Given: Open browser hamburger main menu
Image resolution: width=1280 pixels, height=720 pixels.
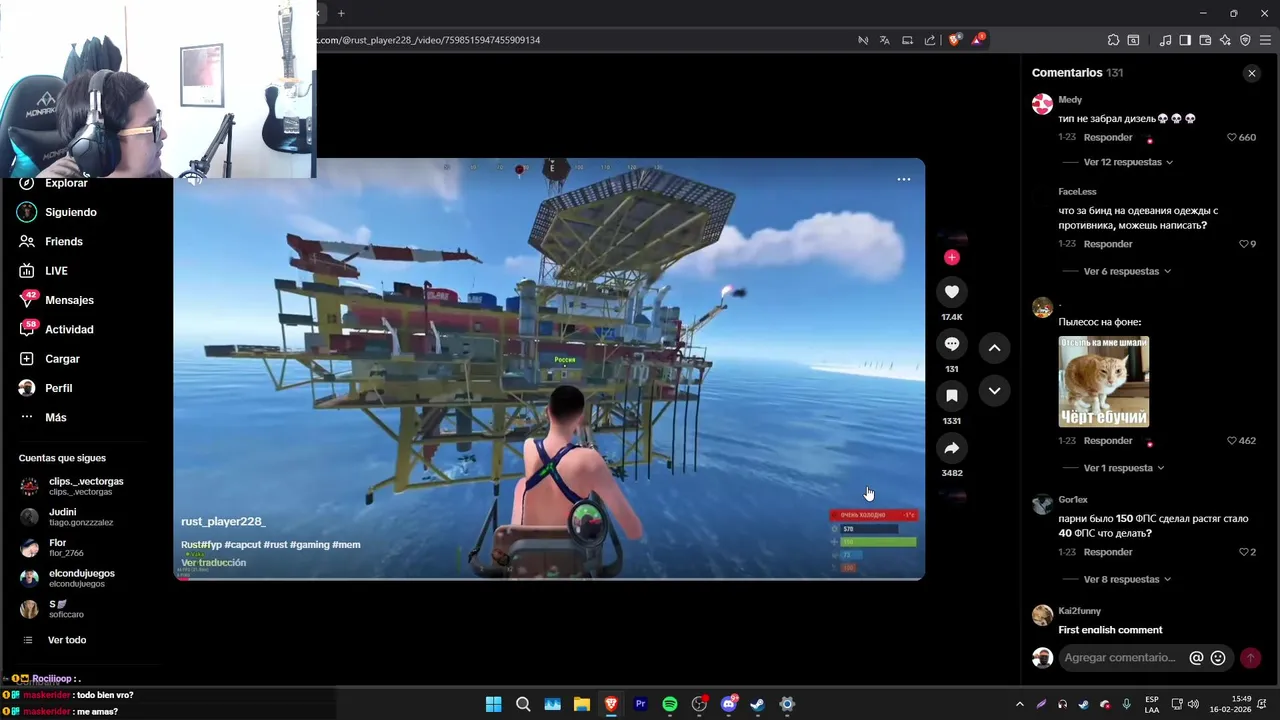Looking at the screenshot, I should pyautogui.click(x=1265, y=40).
